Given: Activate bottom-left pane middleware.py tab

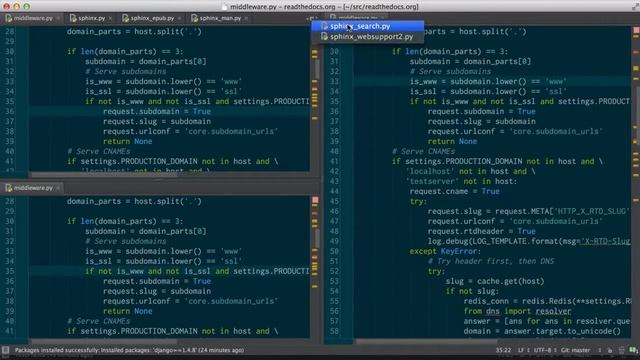Looking at the screenshot, I should coord(33,188).
